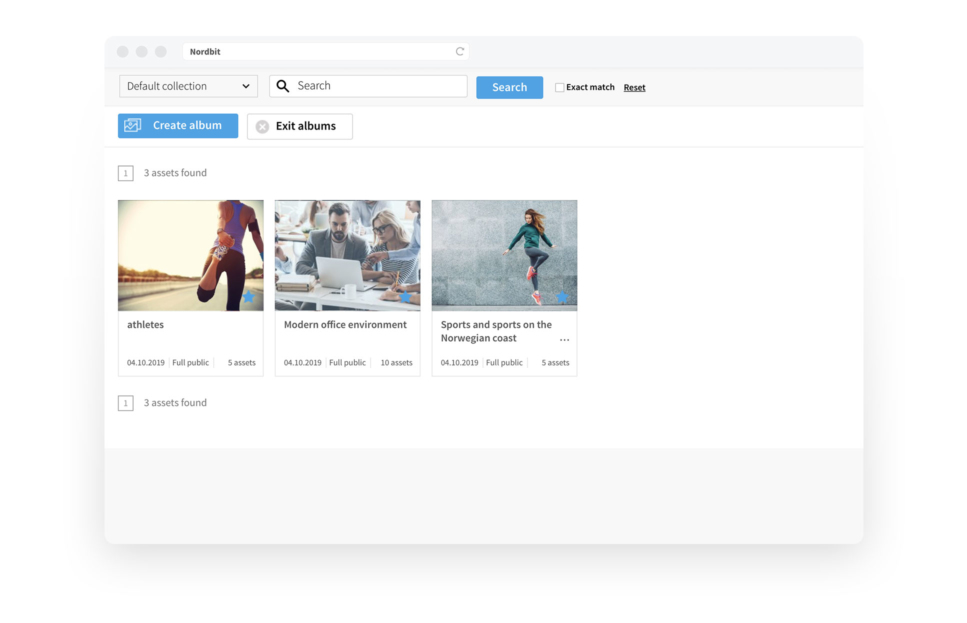Click the Nordbit browser address bar
Screen dimensions: 967x623
click(320, 52)
